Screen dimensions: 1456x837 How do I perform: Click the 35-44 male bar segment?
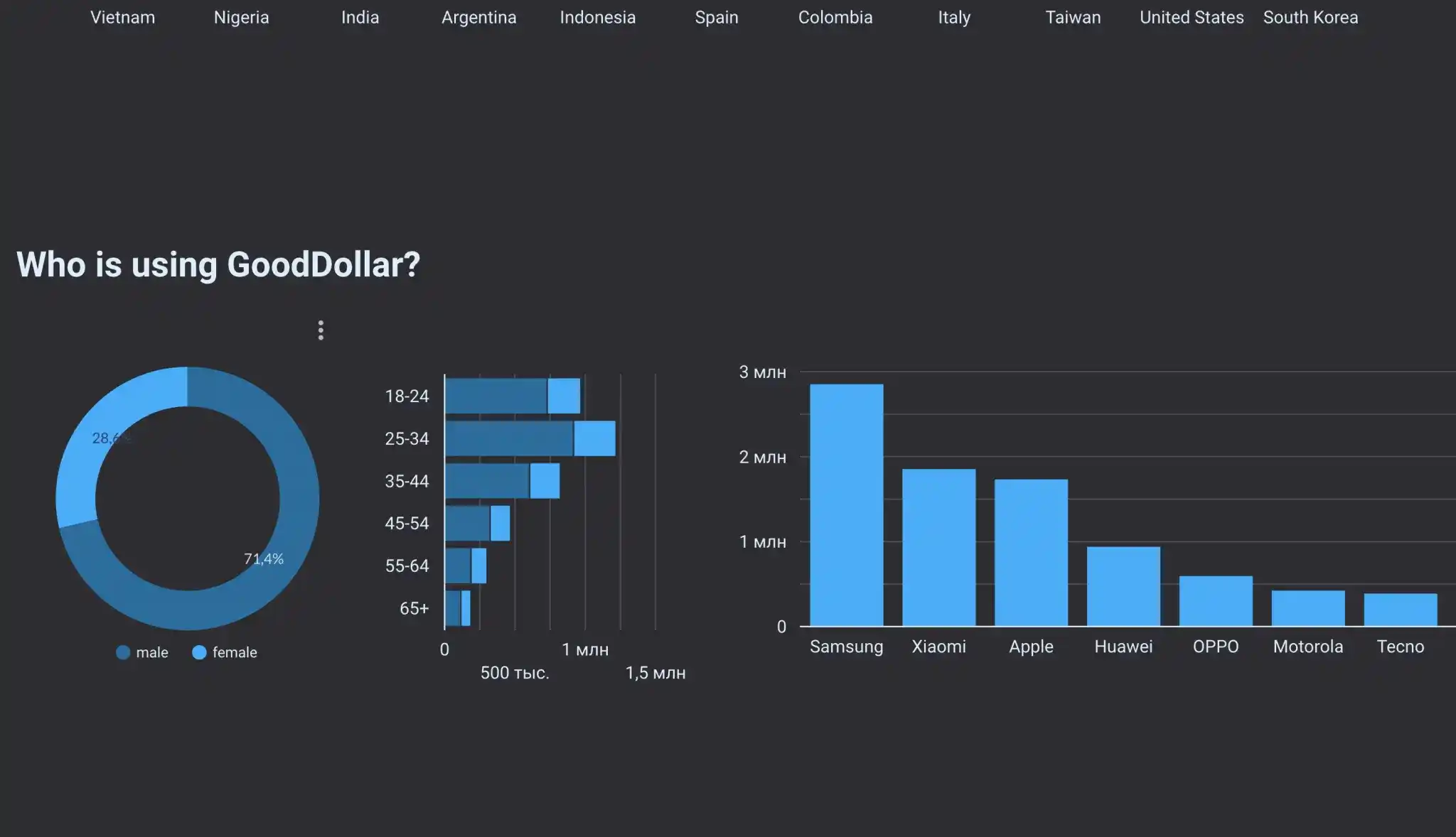(487, 481)
